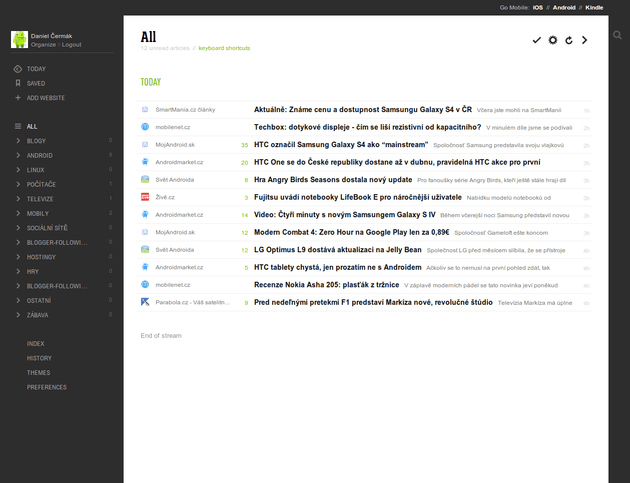Expand the Linux category
630x483 pixels.
point(18,170)
